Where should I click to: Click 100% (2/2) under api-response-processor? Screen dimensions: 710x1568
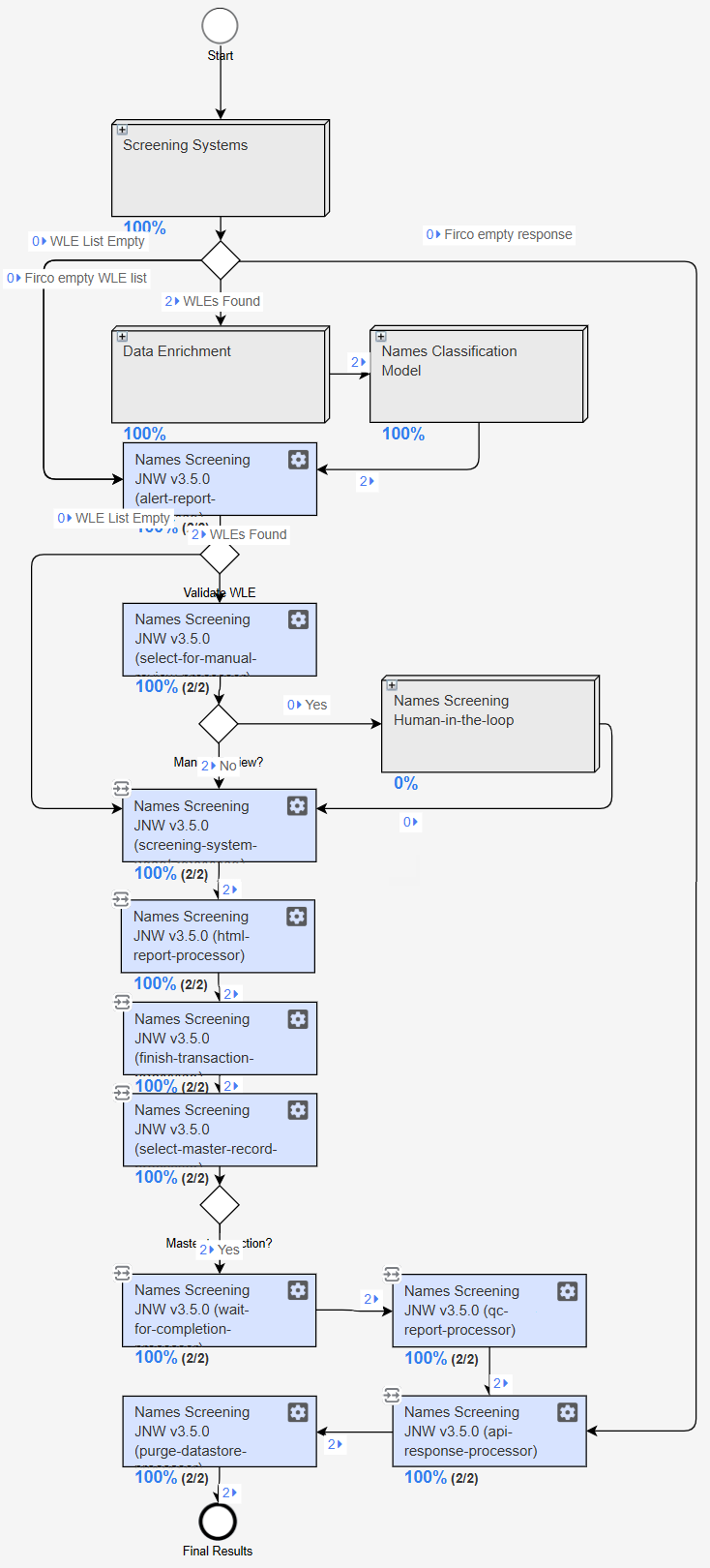click(x=441, y=1477)
